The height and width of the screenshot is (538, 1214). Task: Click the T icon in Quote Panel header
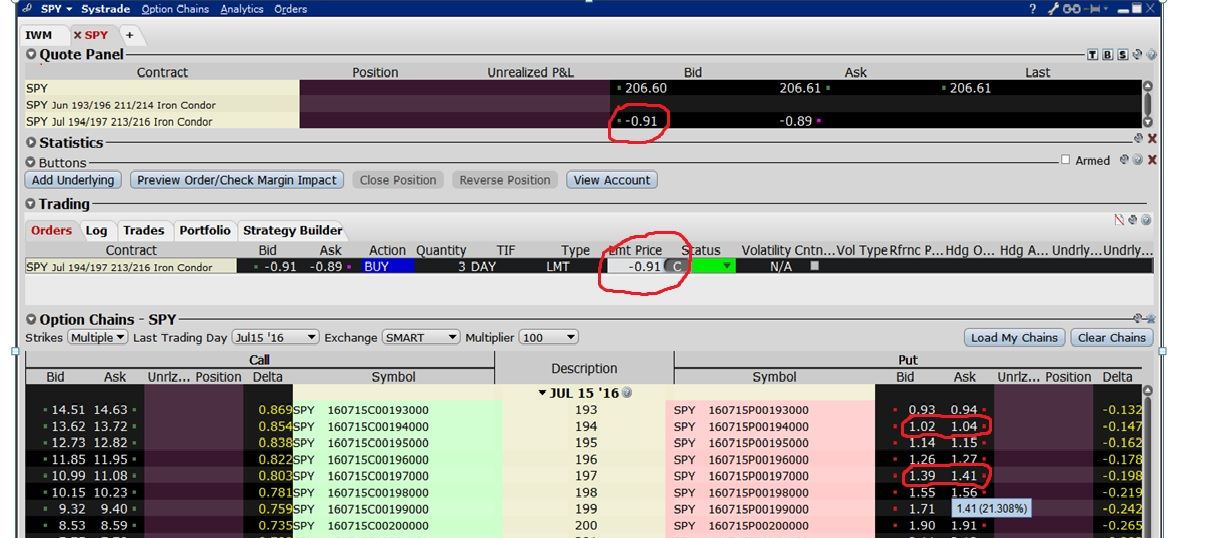pos(1093,55)
